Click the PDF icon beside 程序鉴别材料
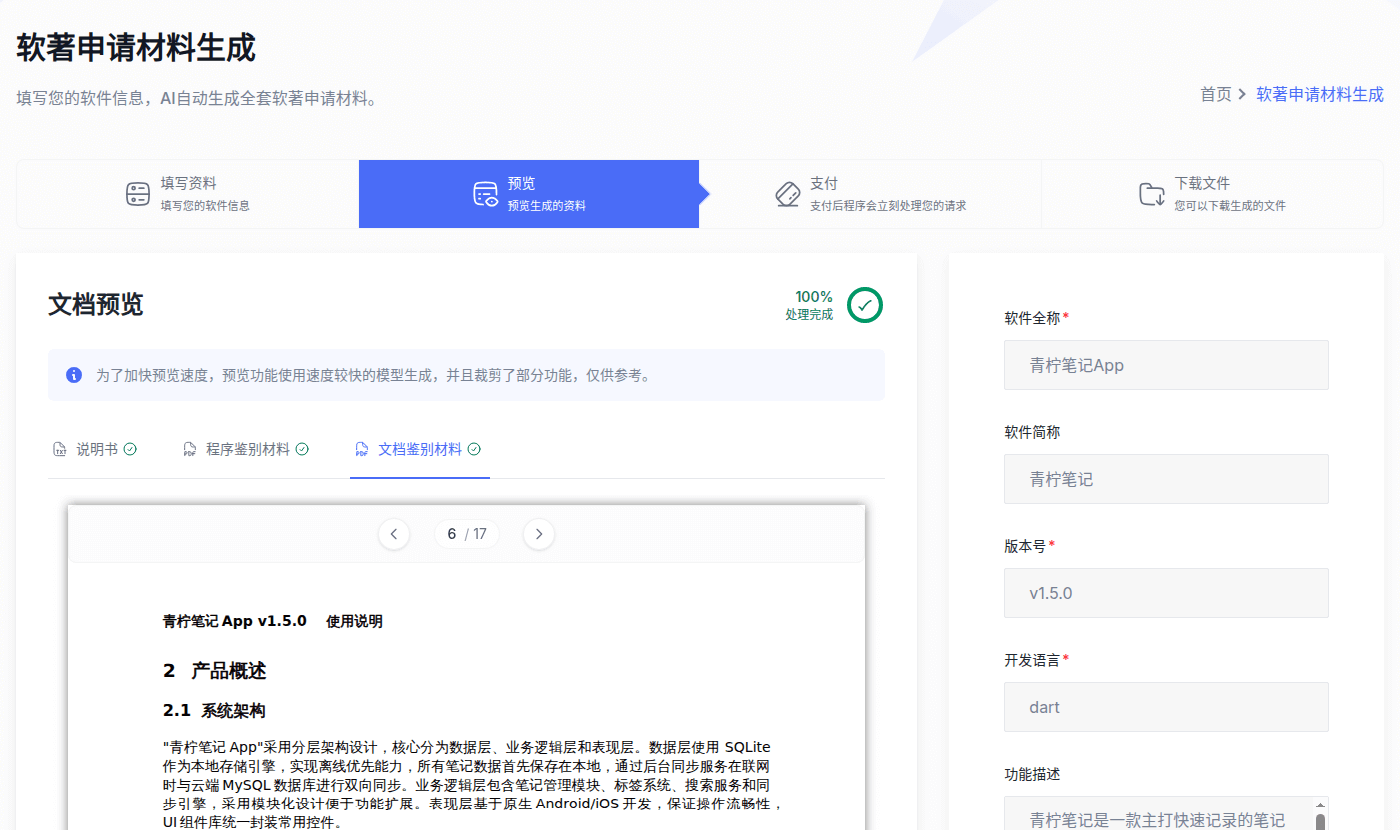This screenshot has height=830, width=1400. tap(190, 450)
